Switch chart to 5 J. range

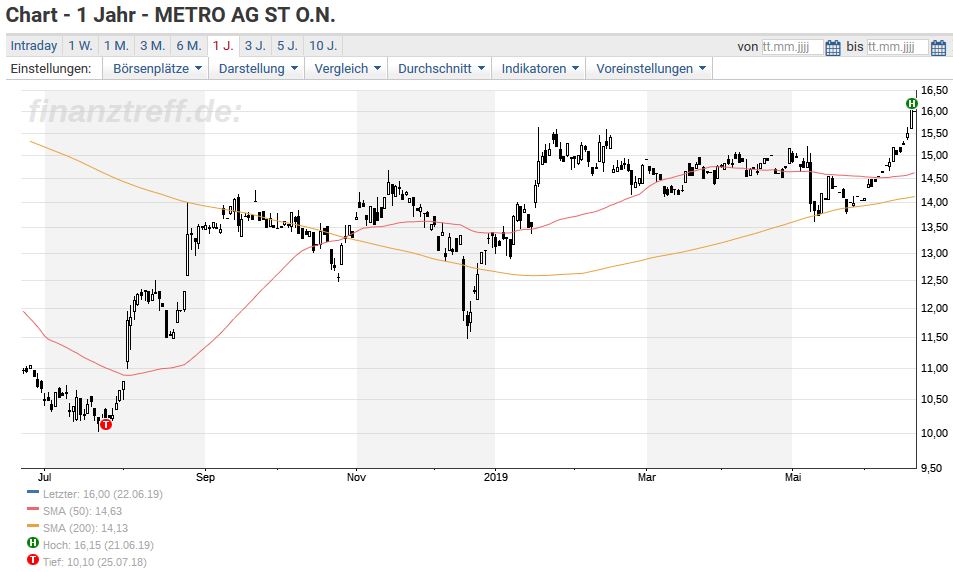287,46
